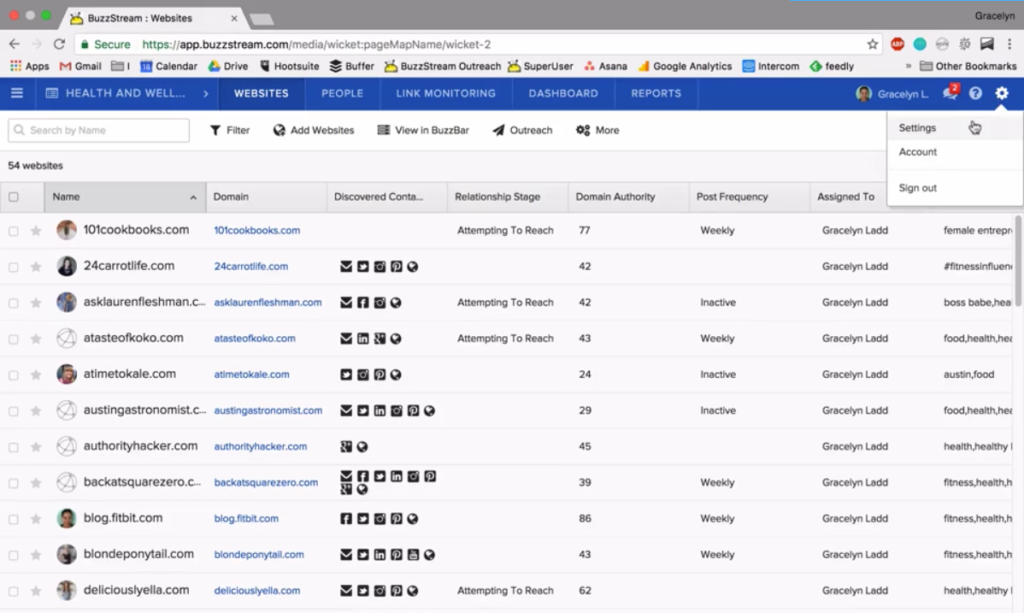Click the Facebook icon for asklaurenfleshman.com
Viewport: 1024px width, 613px height.
coord(362,302)
